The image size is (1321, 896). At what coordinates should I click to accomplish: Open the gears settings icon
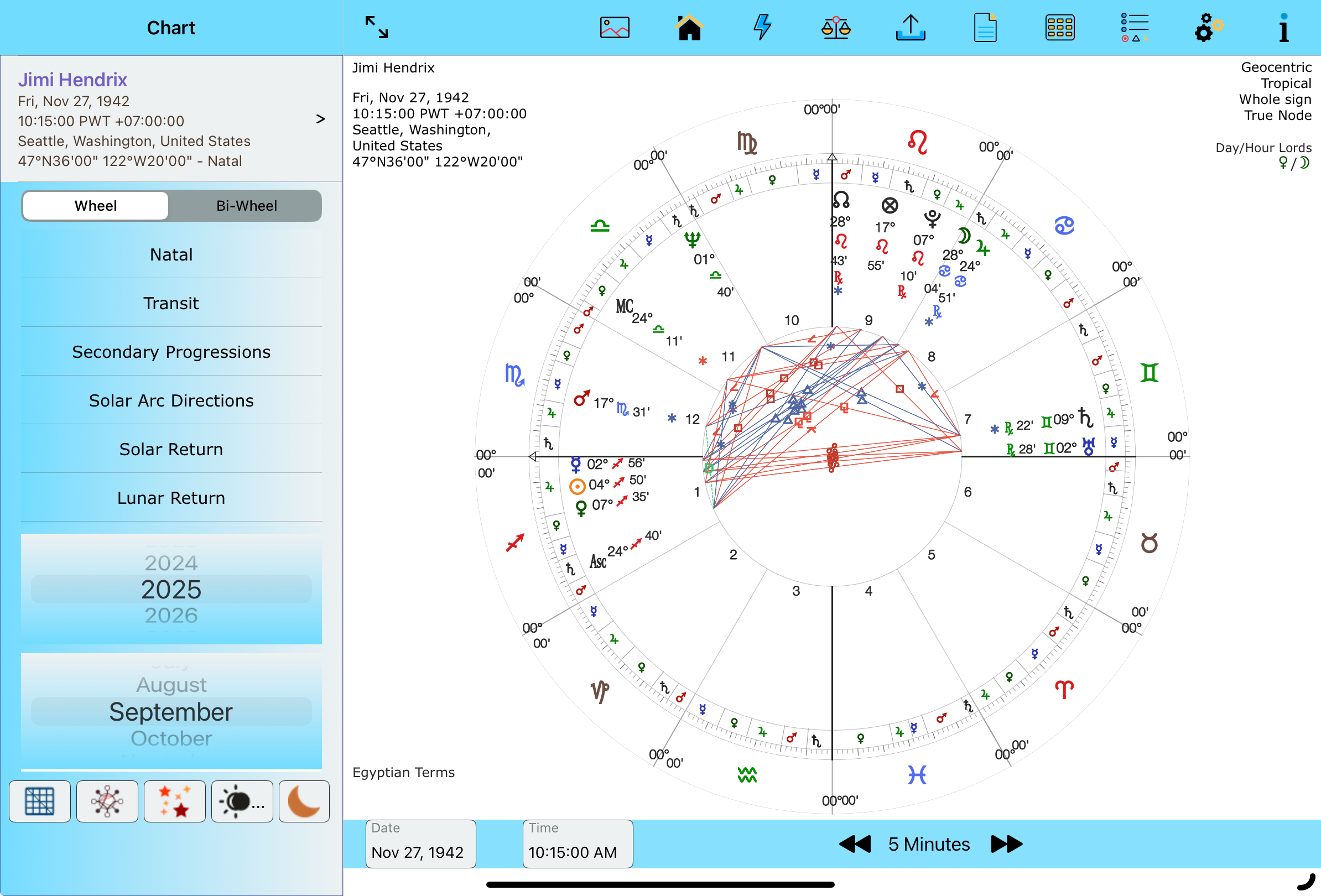coord(1208,27)
